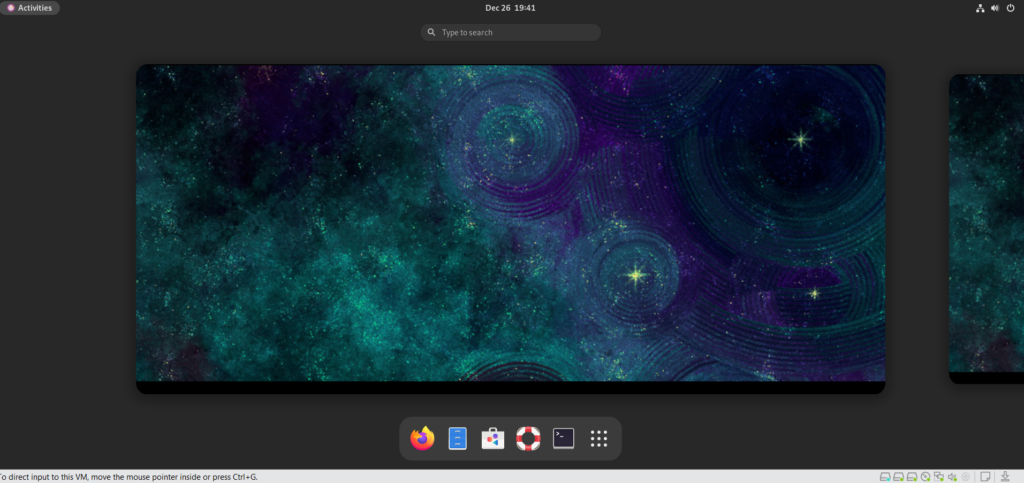Open the VM message log note icon
1024x483 pixels.
tap(985, 476)
